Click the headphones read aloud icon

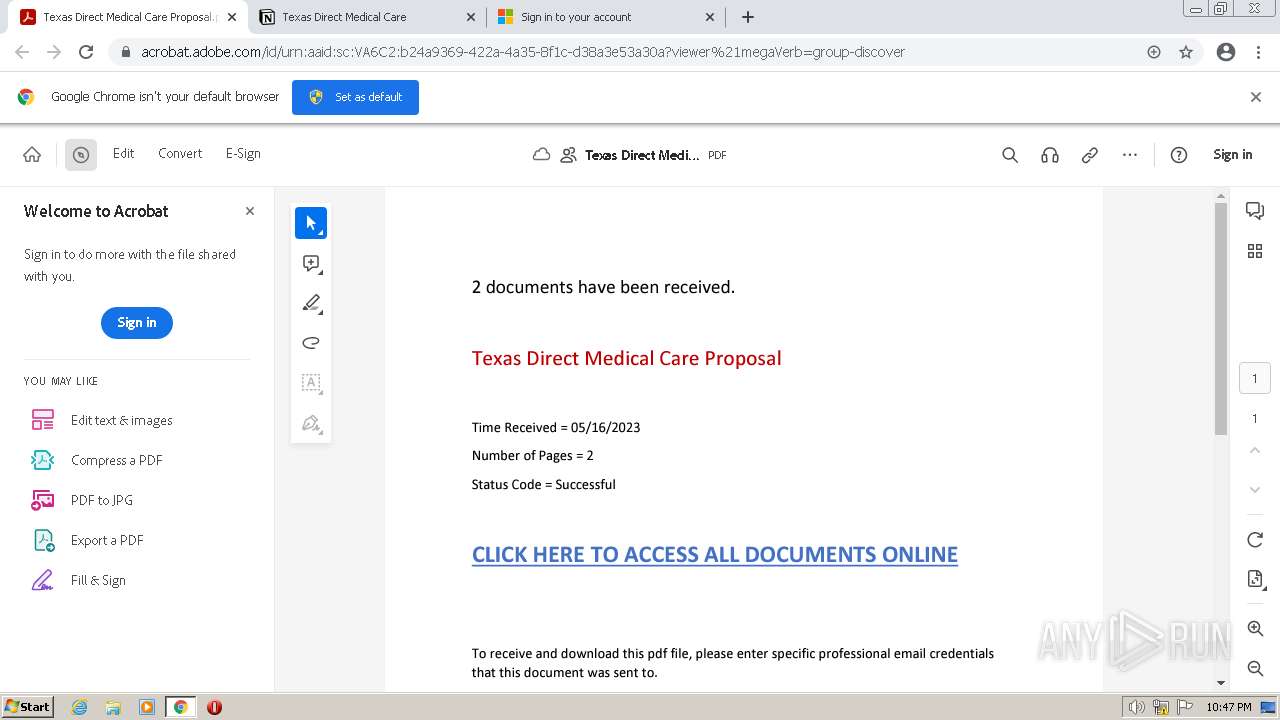(1050, 155)
